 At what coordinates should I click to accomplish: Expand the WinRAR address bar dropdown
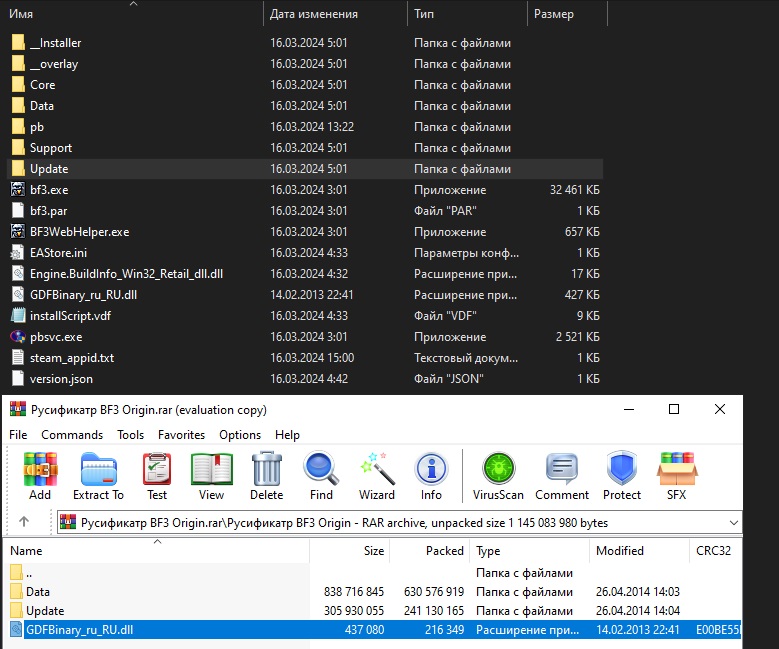coord(733,523)
